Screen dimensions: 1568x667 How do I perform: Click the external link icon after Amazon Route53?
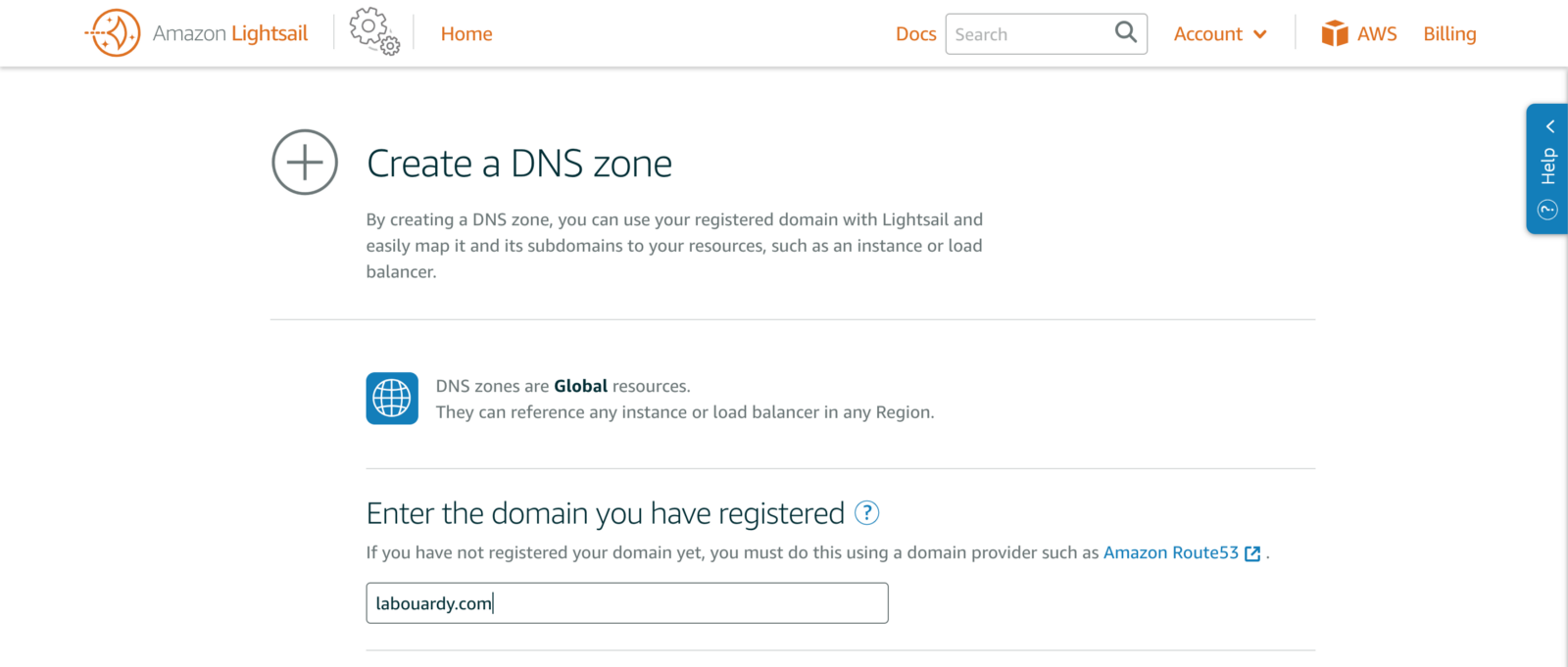pos(1252,553)
